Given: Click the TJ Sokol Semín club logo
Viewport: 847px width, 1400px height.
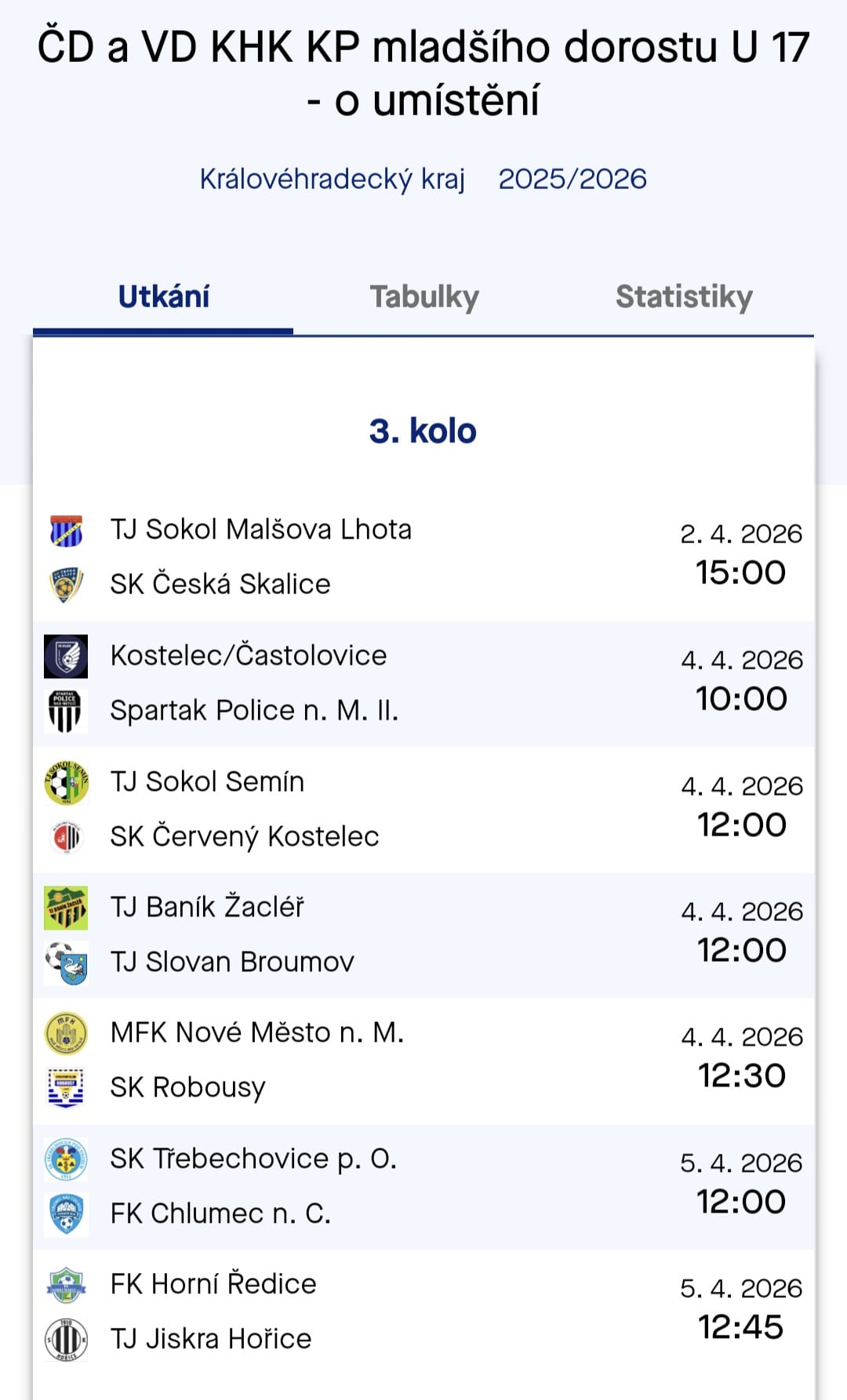Looking at the screenshot, I should pyautogui.click(x=66, y=782).
